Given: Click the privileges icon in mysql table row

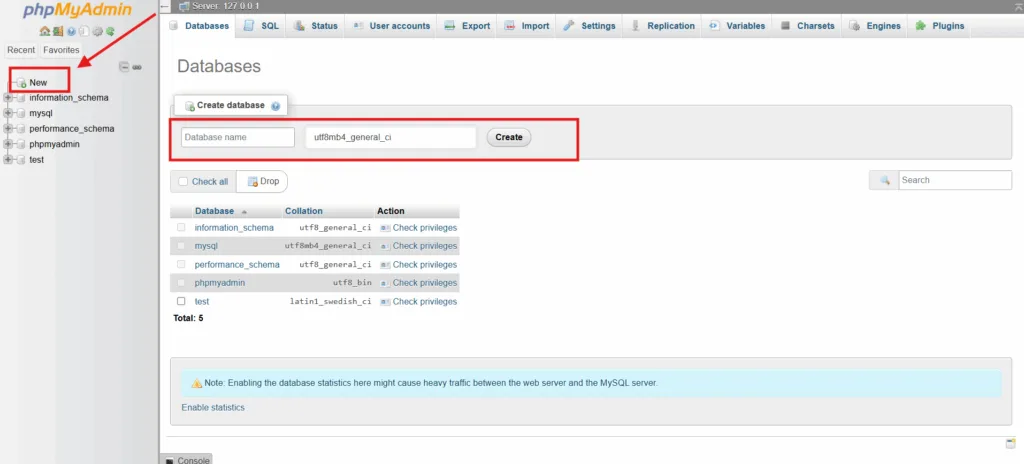Looking at the screenshot, I should click(385, 246).
